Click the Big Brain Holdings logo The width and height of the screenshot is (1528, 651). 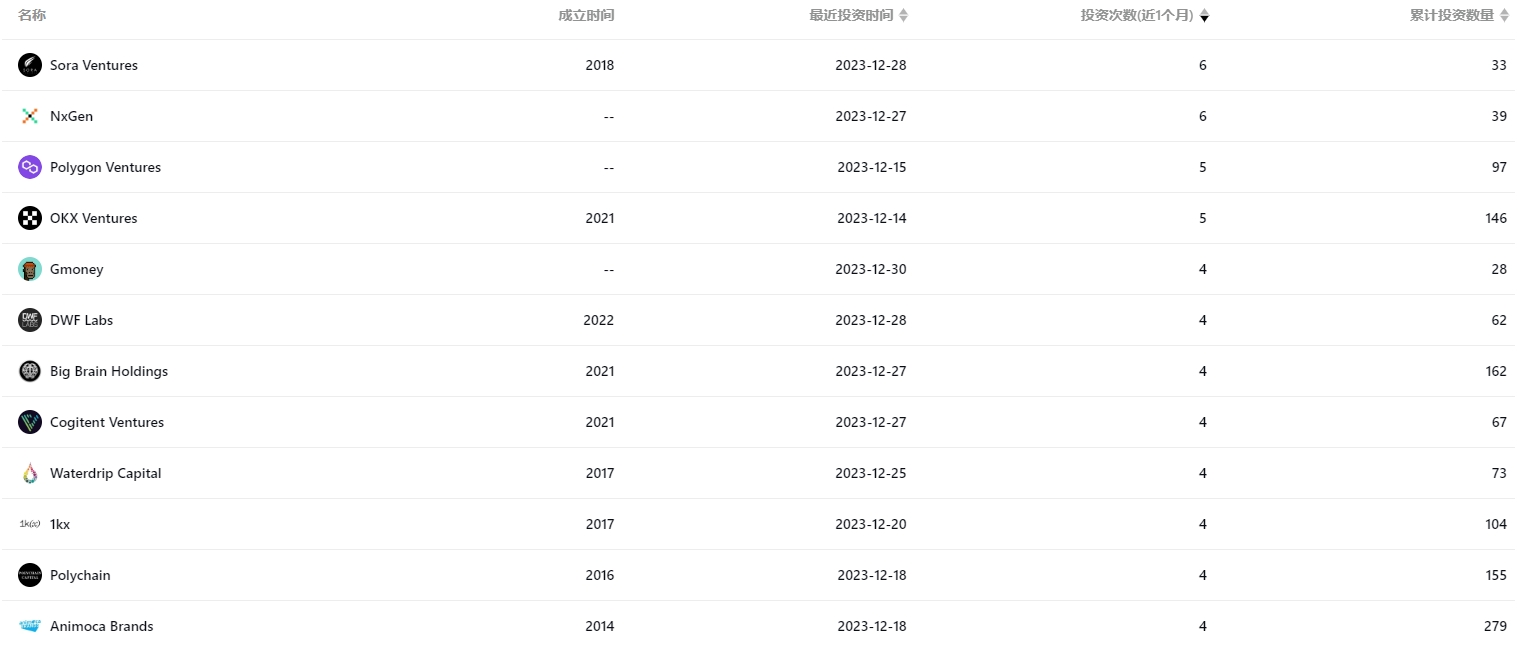tap(30, 371)
